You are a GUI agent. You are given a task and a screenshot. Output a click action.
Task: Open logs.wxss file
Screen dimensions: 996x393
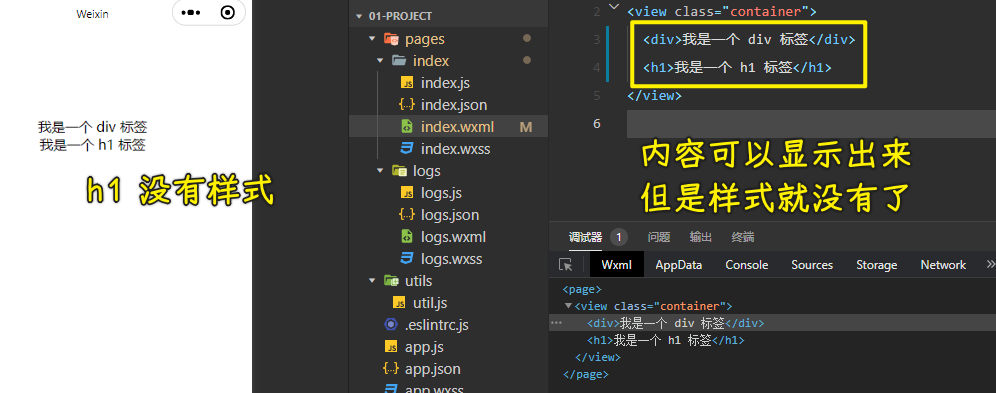tap(451, 259)
